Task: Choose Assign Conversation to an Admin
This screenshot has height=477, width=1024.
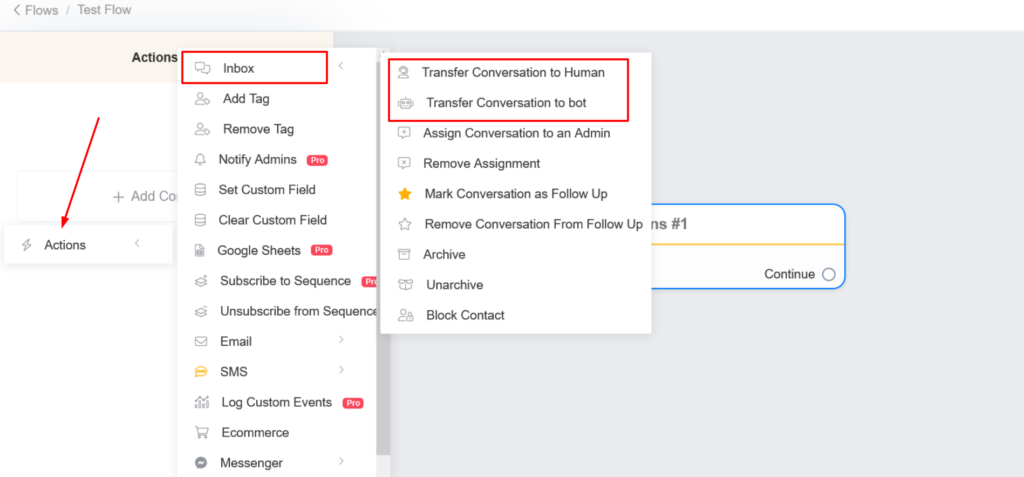Action: (516, 133)
